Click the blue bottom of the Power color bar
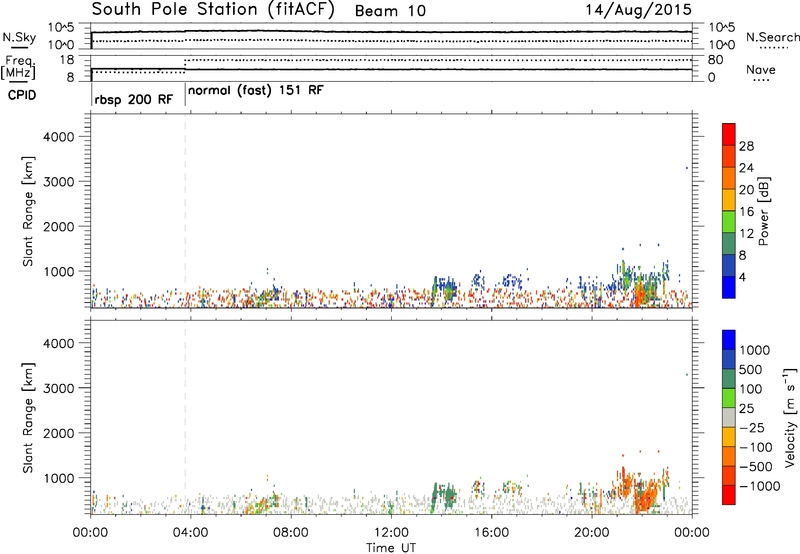 click(x=729, y=287)
